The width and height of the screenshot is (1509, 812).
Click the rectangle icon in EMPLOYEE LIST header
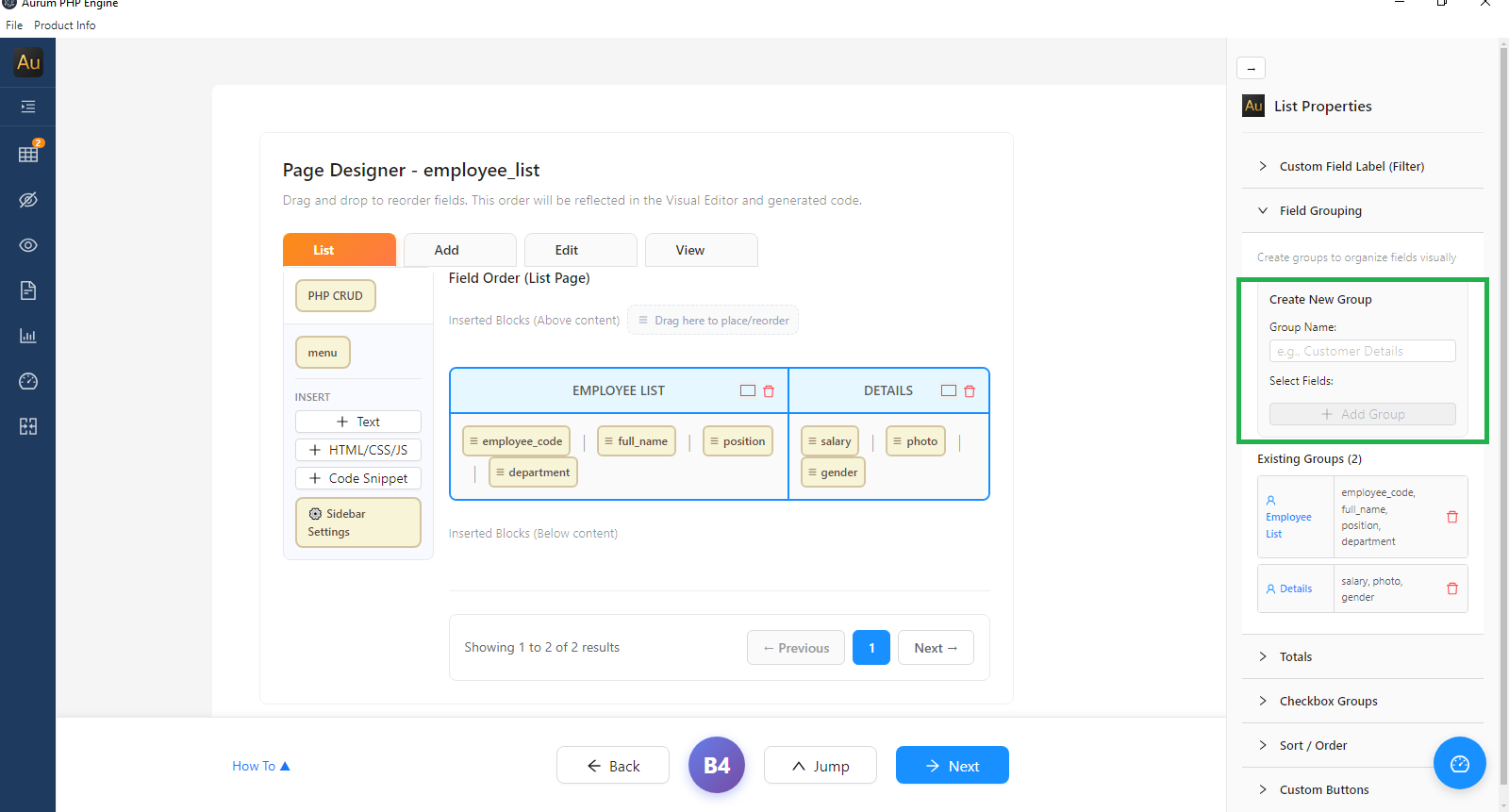click(x=748, y=390)
